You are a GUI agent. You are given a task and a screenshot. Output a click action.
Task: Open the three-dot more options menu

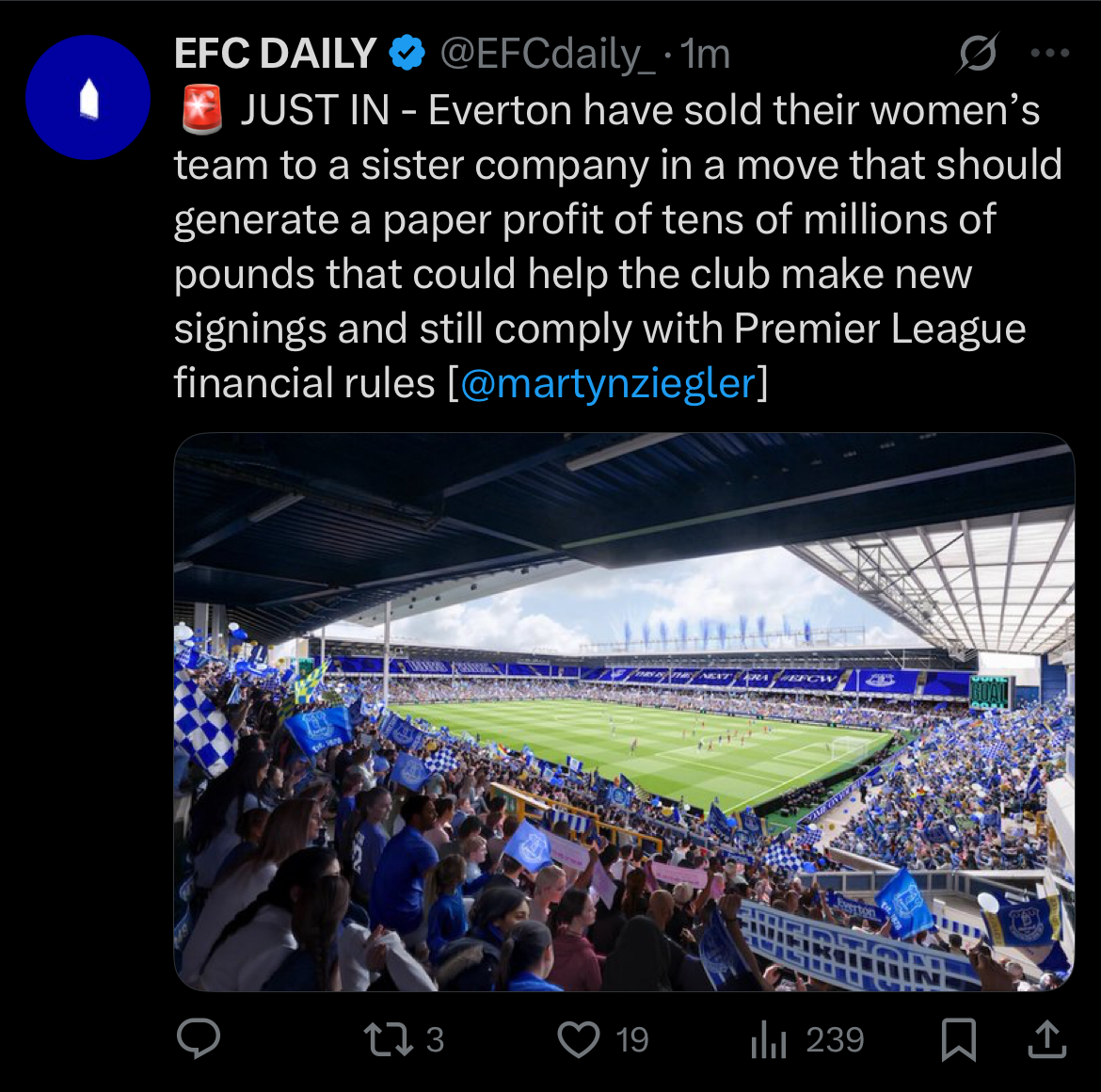[1050, 54]
